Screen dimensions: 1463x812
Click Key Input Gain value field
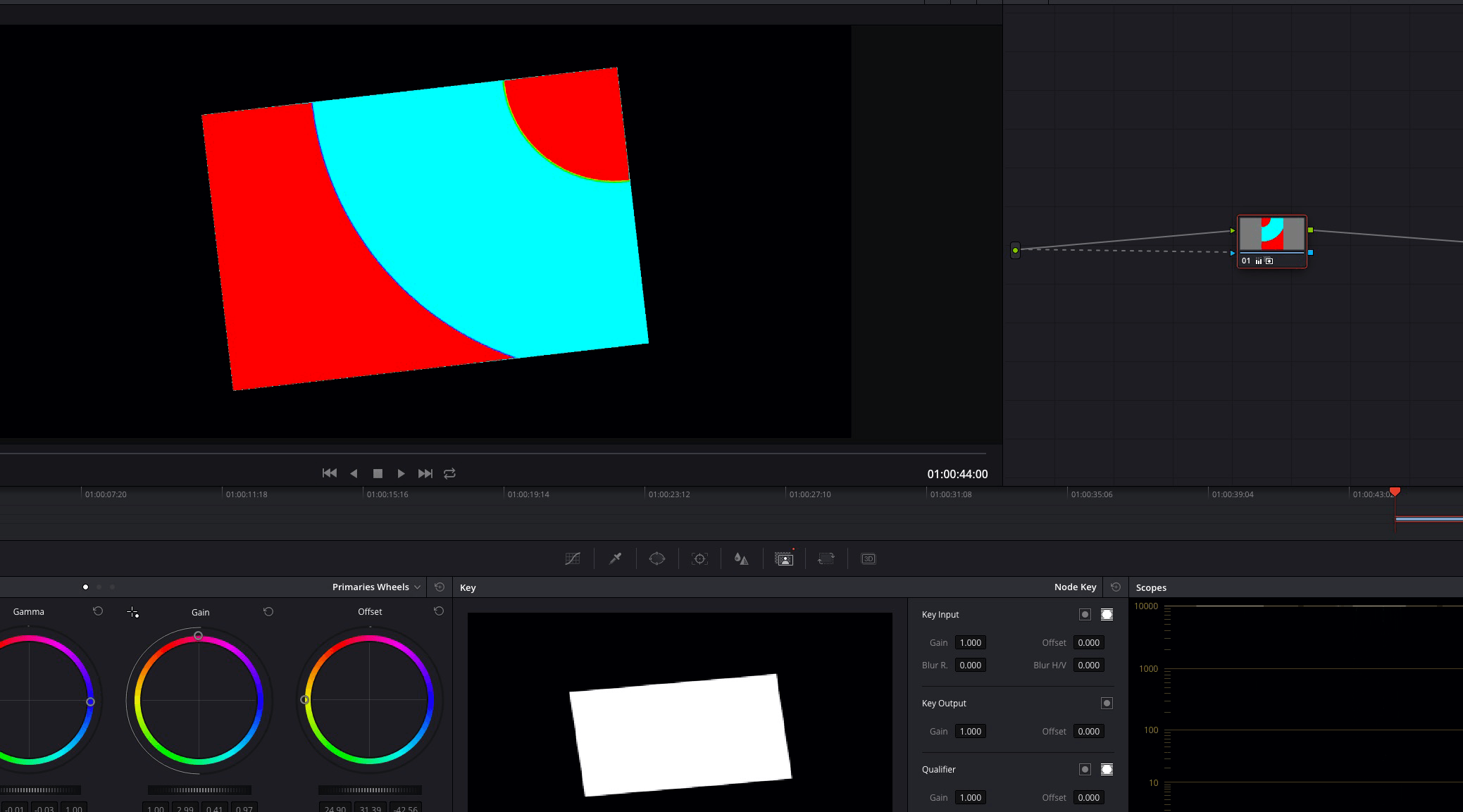(971, 642)
